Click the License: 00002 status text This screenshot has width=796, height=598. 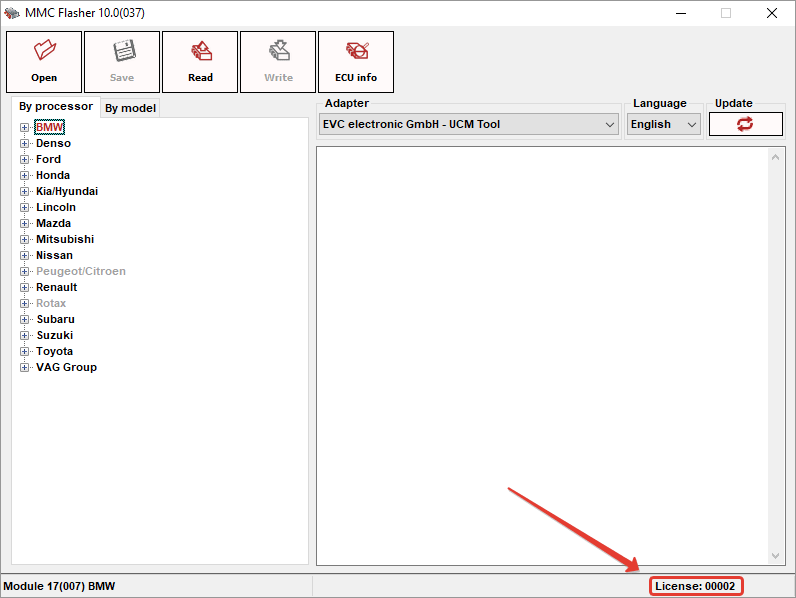(x=695, y=586)
